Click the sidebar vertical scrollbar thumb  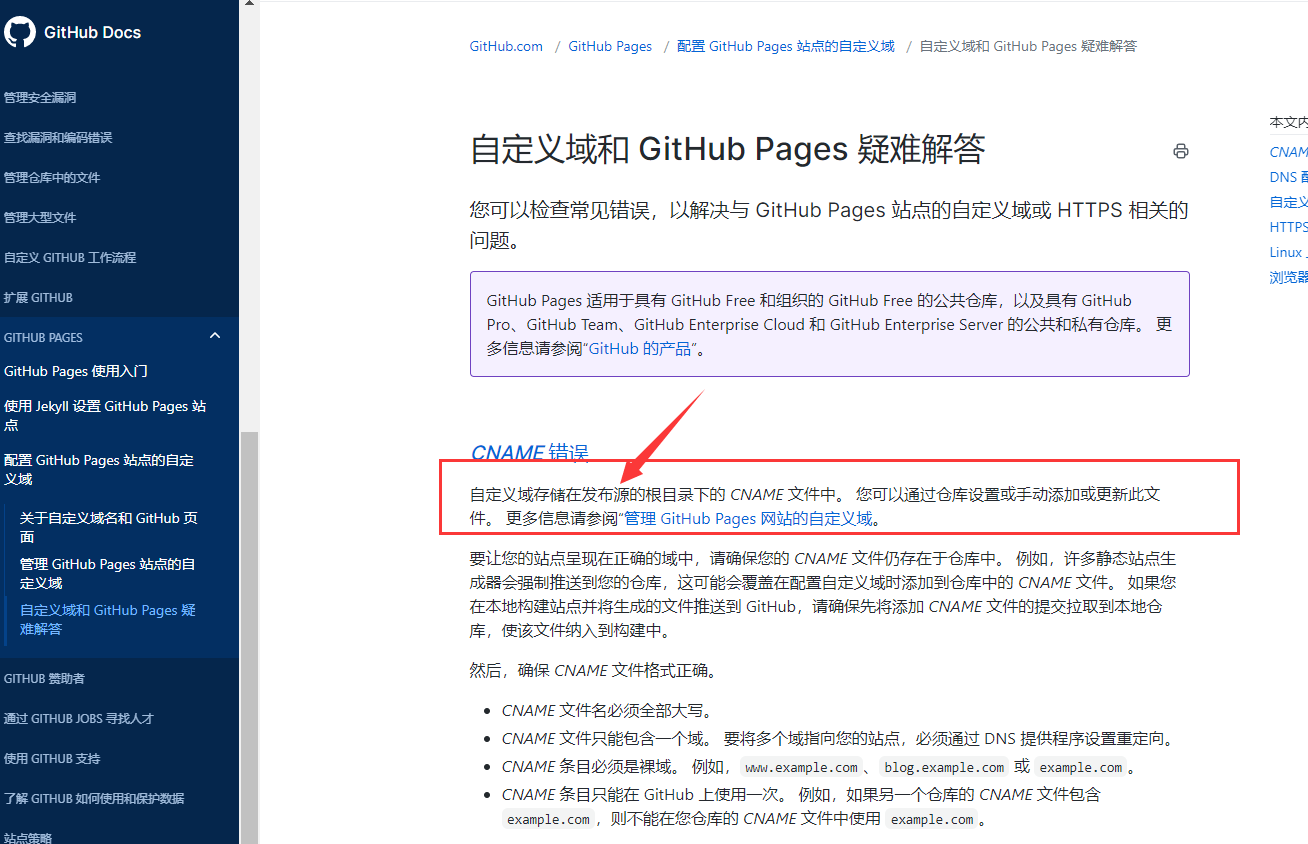[x=249, y=637]
